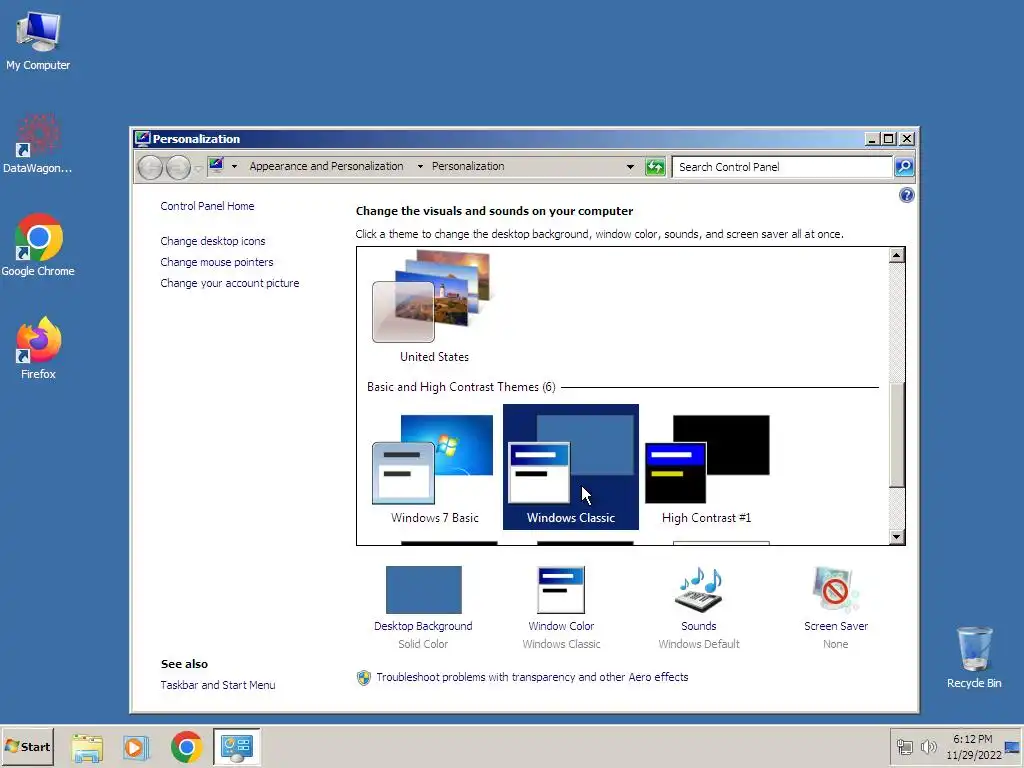The width and height of the screenshot is (1024, 768).
Task: Open address bar history dropdown
Action: (x=630, y=167)
